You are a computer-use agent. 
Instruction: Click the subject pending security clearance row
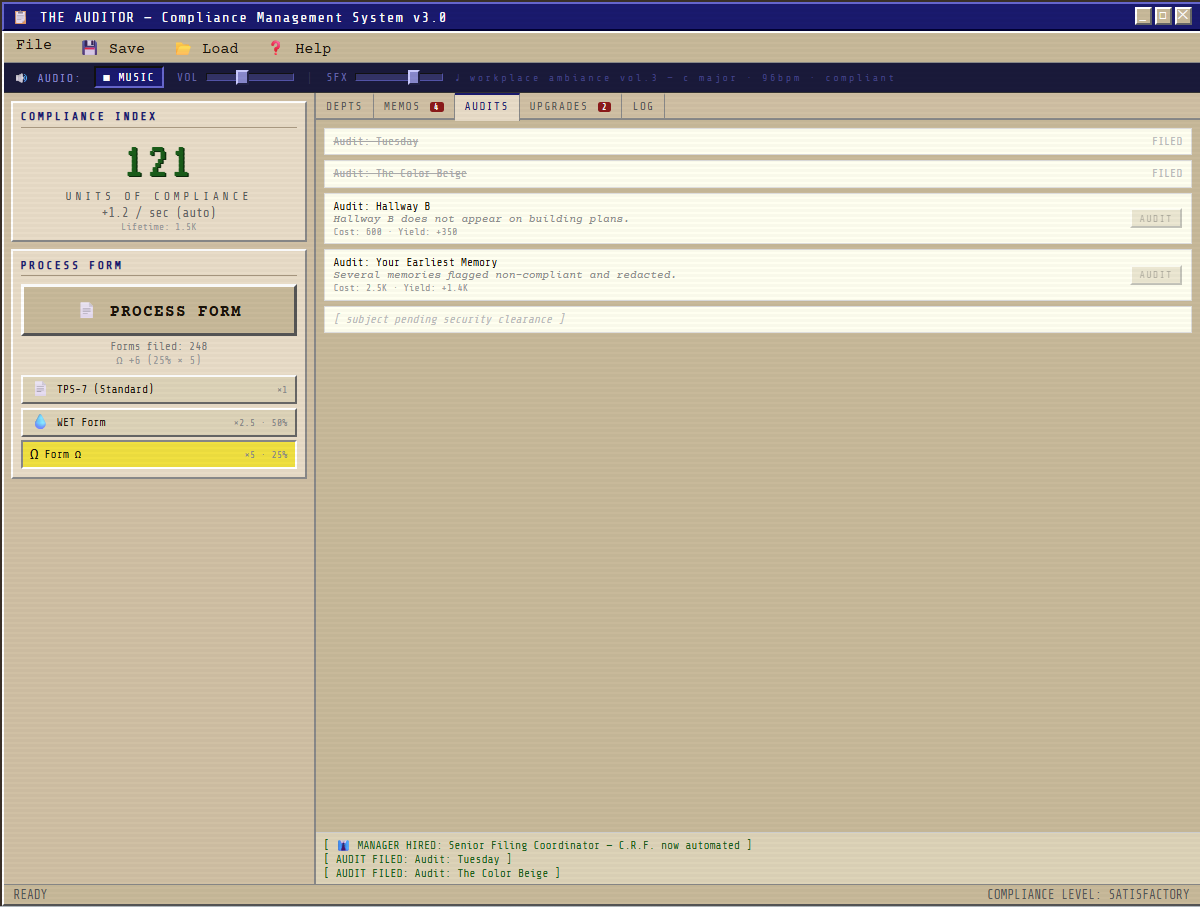758,319
